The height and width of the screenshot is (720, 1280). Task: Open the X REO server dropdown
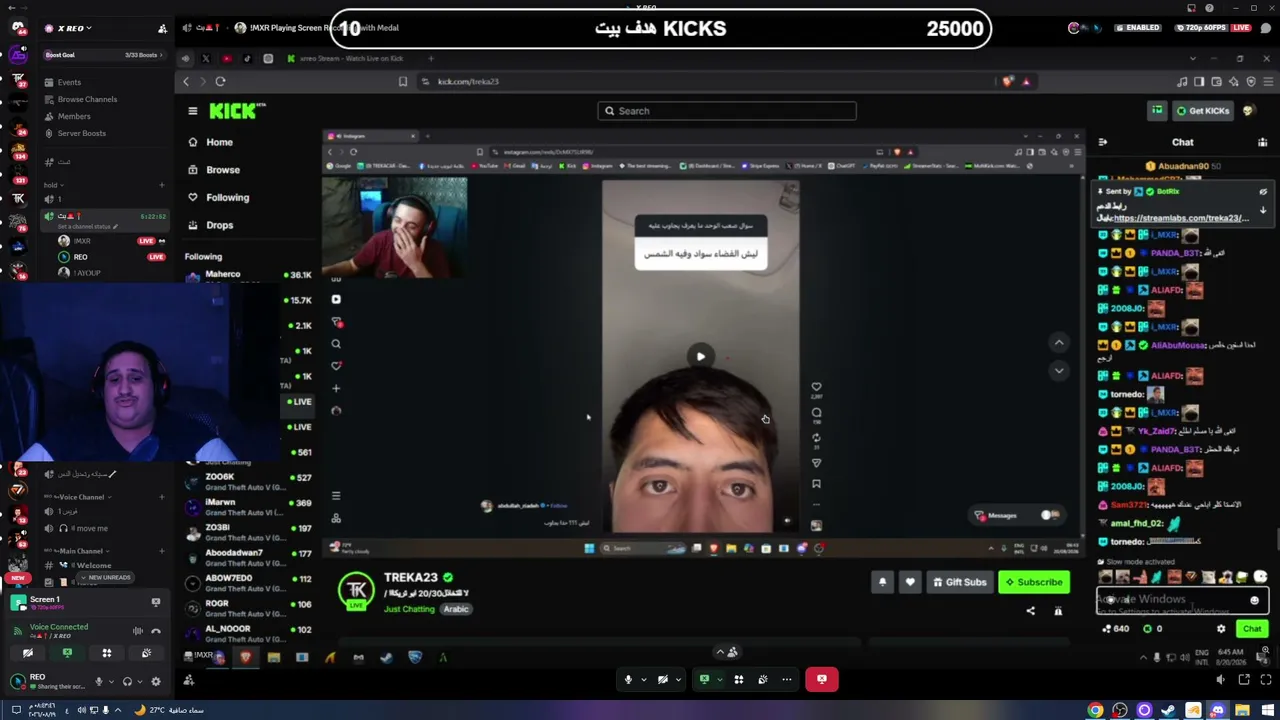click(x=75, y=28)
